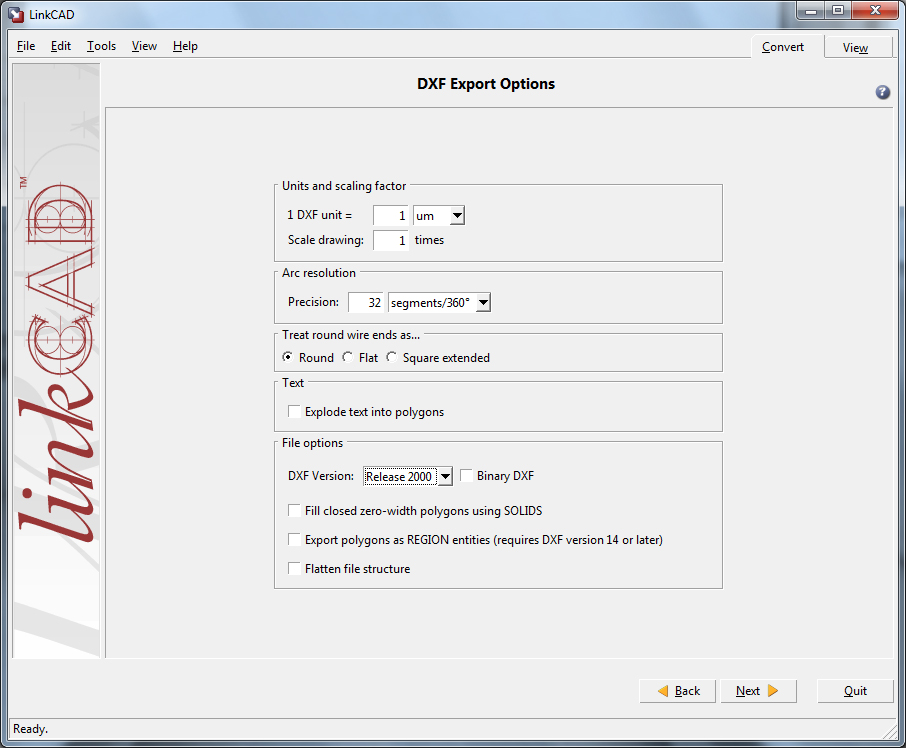Enable Export polygons as REGION entities
This screenshot has width=906, height=748.
click(x=294, y=539)
